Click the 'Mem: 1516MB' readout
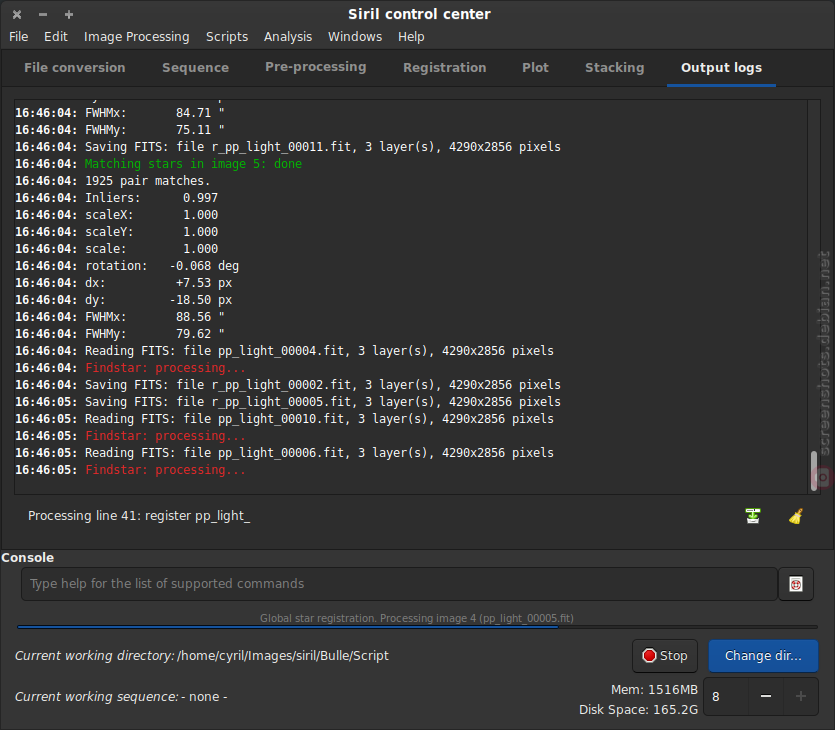 coord(654,690)
